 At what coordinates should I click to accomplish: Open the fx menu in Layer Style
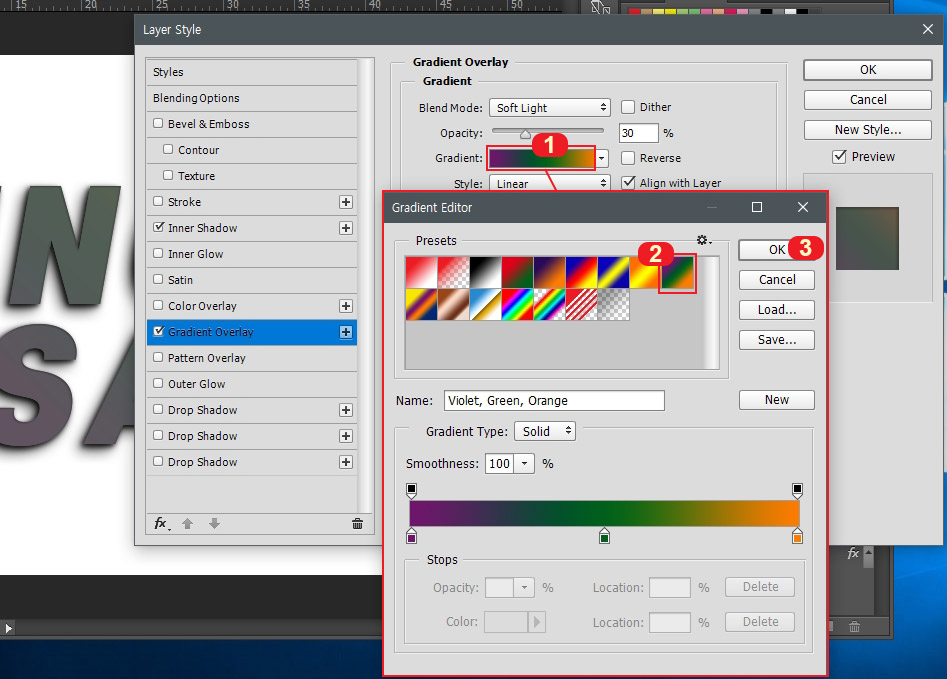click(162, 523)
